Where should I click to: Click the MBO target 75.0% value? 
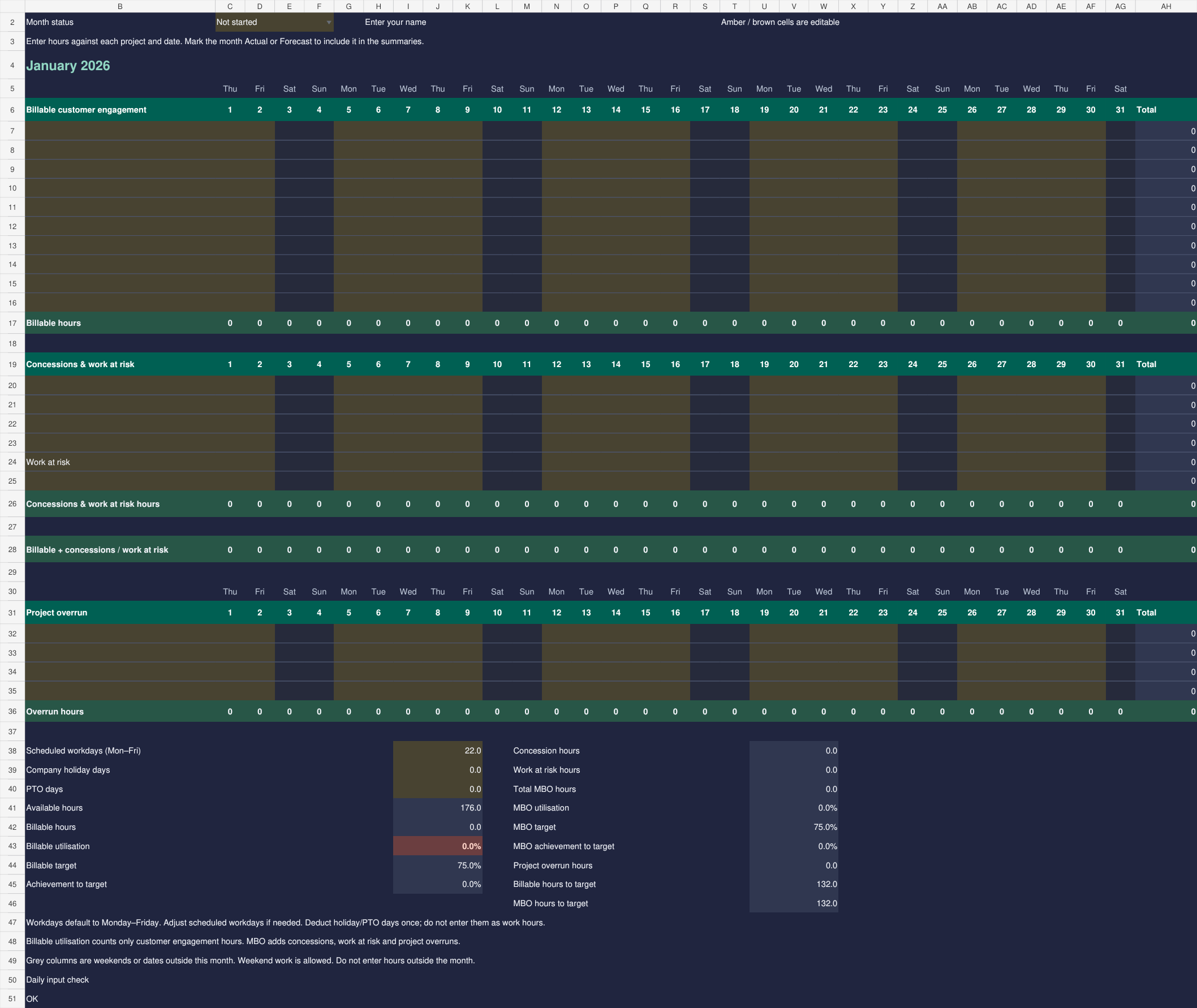(794, 827)
